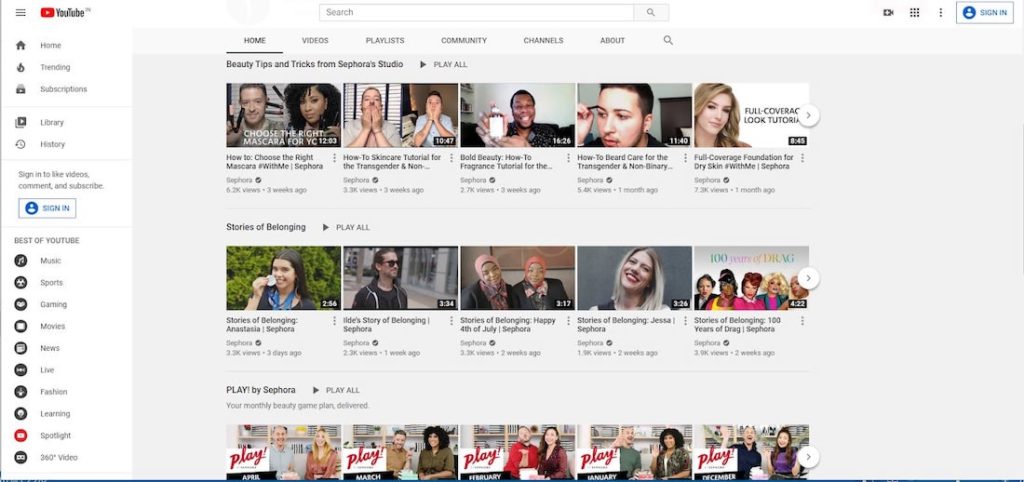Screen dimensions: 1024x482
Task: Search within channel using magnifier icon
Action: pos(668,41)
